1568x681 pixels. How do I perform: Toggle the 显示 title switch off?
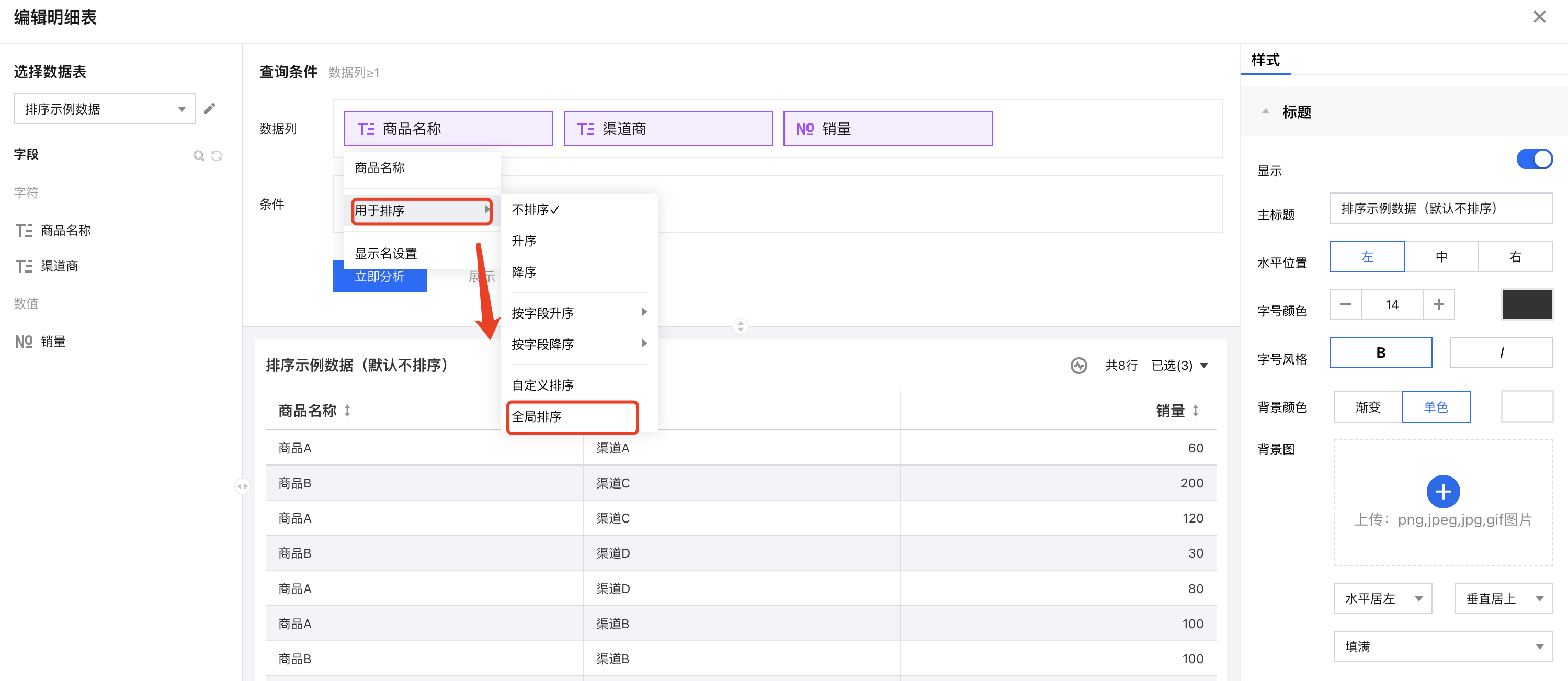1534,160
